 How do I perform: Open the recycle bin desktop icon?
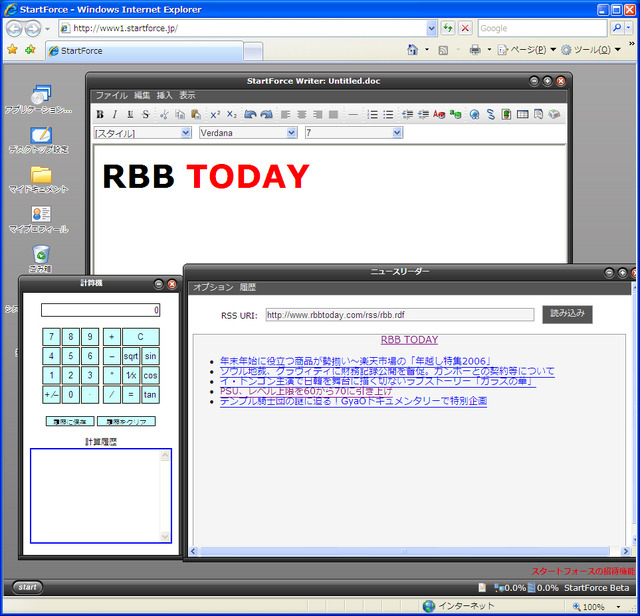(x=41, y=259)
